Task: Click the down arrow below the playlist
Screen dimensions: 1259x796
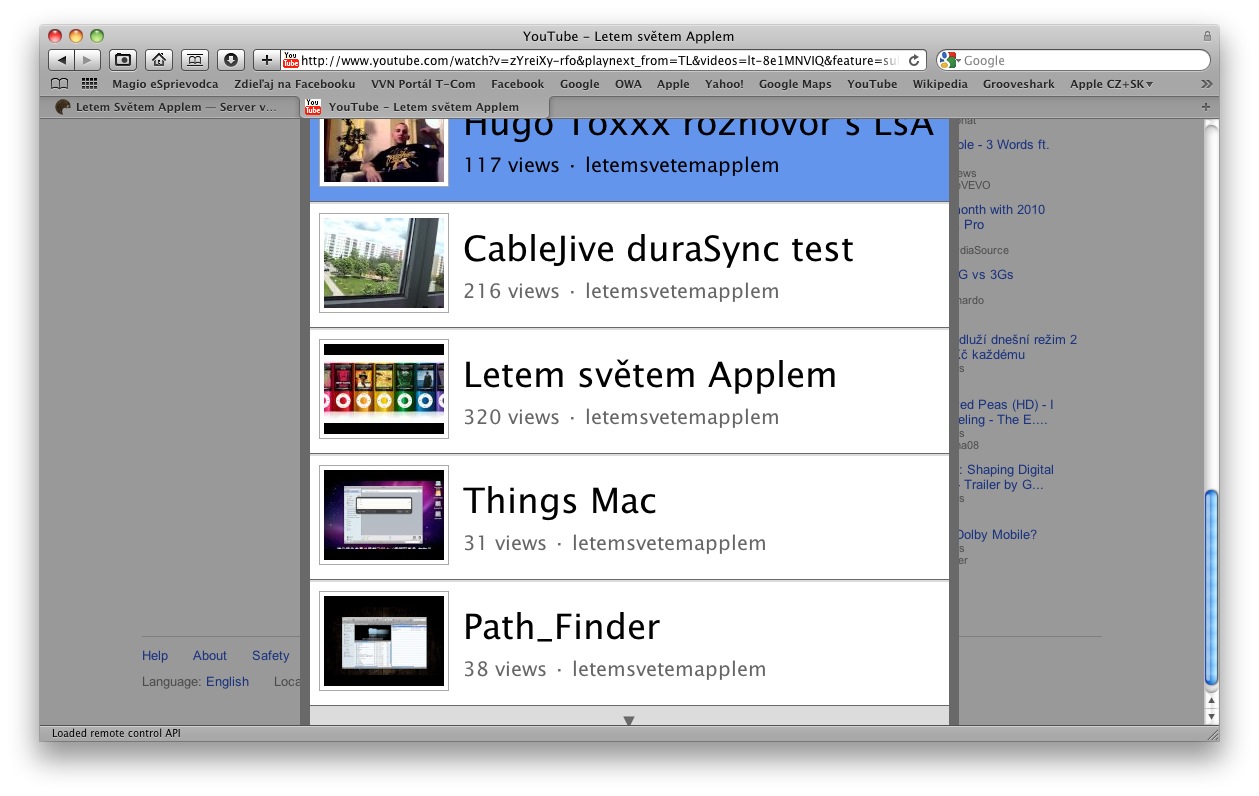Action: point(628,719)
